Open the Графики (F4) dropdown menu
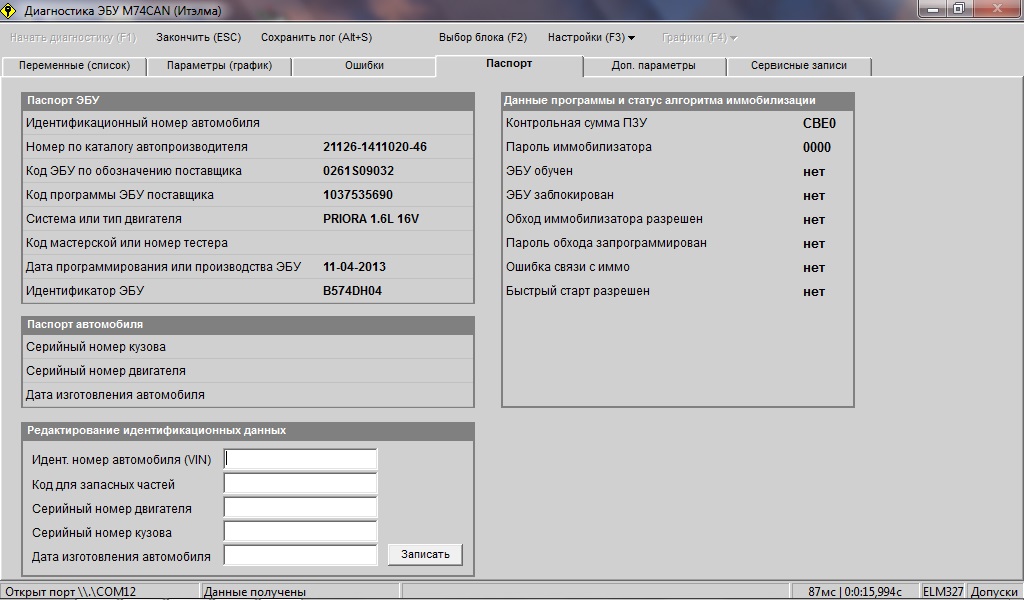Screen dimensions: 1024x600 pos(699,37)
